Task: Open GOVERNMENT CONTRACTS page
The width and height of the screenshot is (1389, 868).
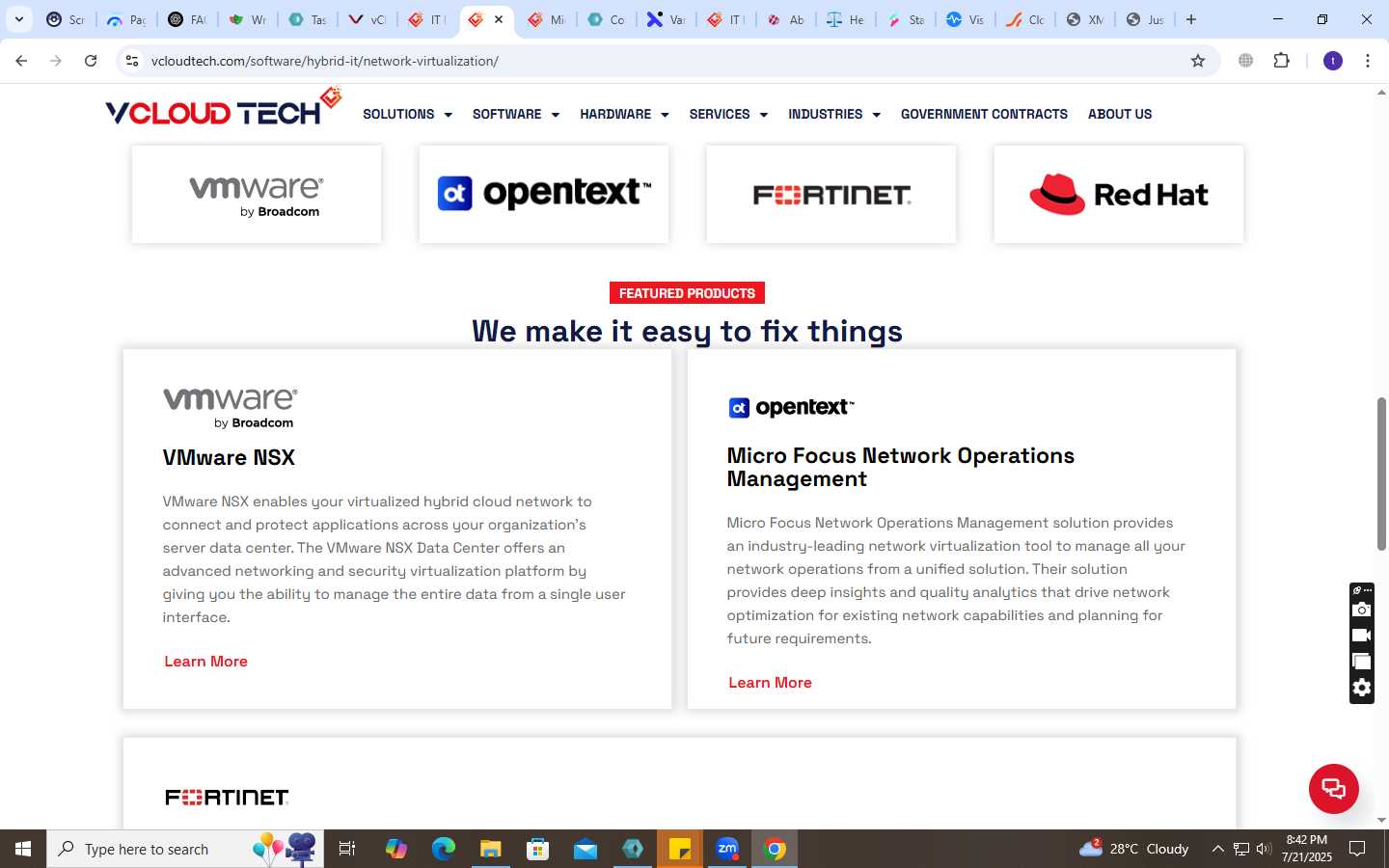Action: point(984,114)
